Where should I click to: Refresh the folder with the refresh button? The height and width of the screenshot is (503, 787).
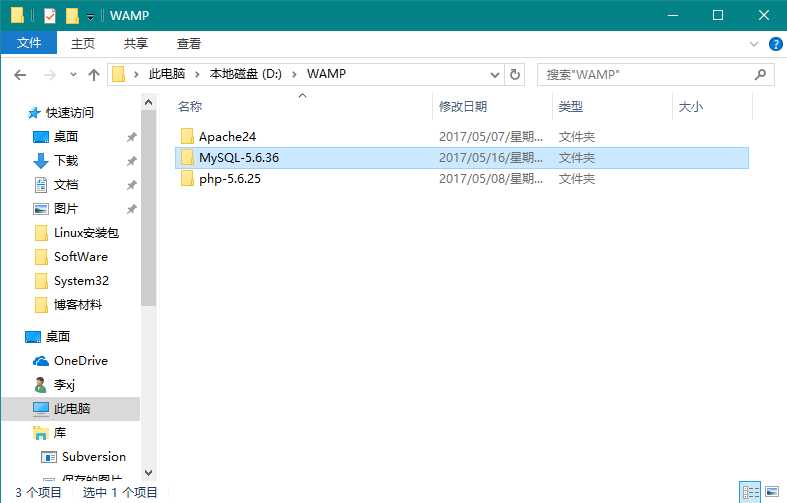[515, 75]
